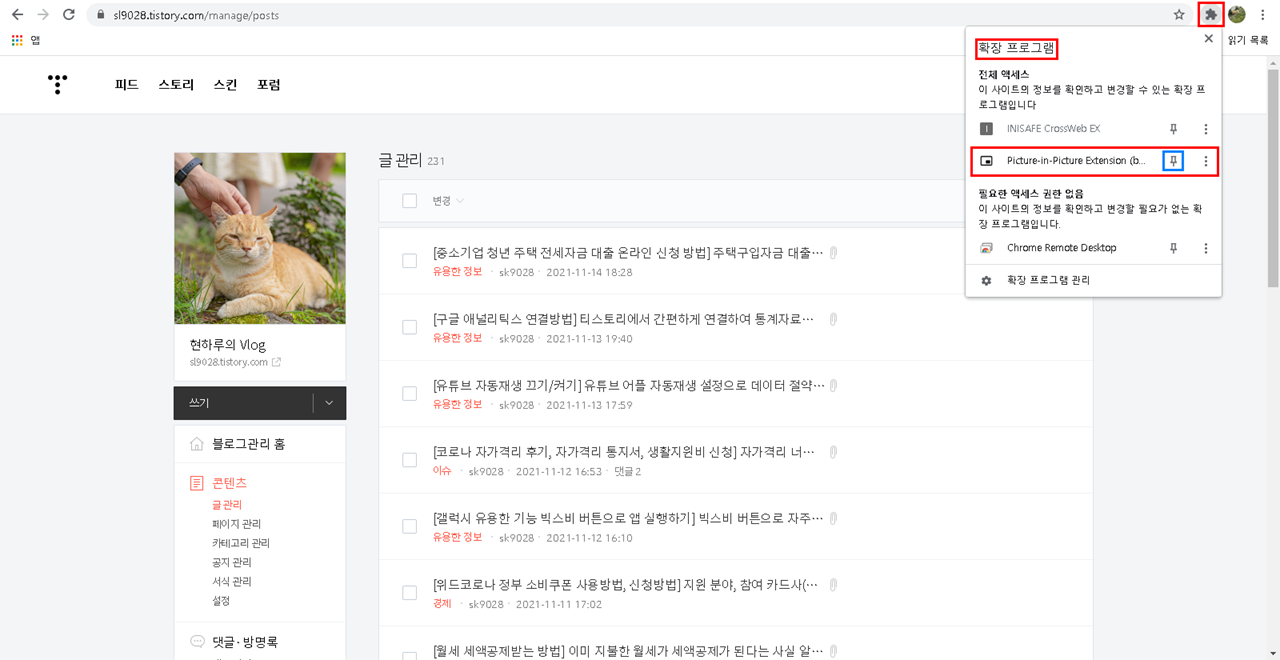Pin the INISAFE CrossWeb EX extension
Viewport: 1280px width, 660px height.
[1174, 129]
